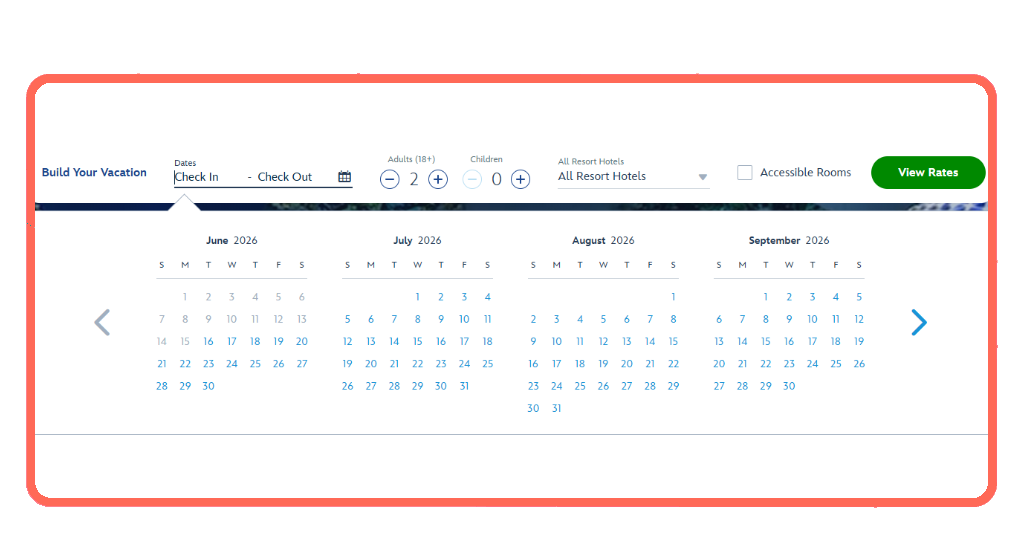The image size is (1024, 536).
Task: Select July 15, 2026
Action: [x=417, y=341]
